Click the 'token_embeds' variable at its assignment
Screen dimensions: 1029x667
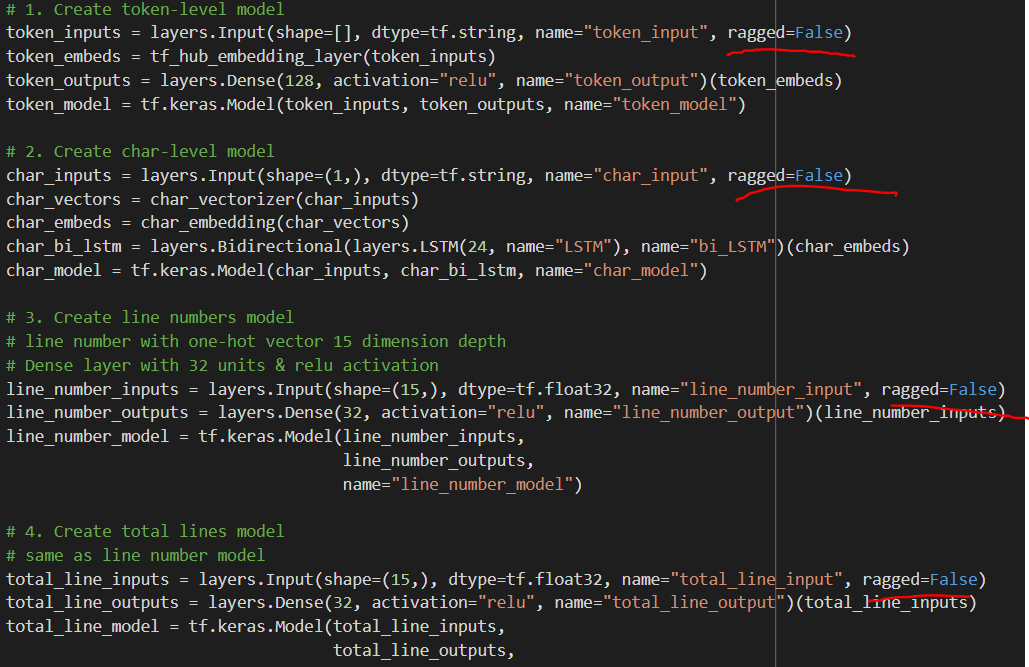click(x=64, y=57)
